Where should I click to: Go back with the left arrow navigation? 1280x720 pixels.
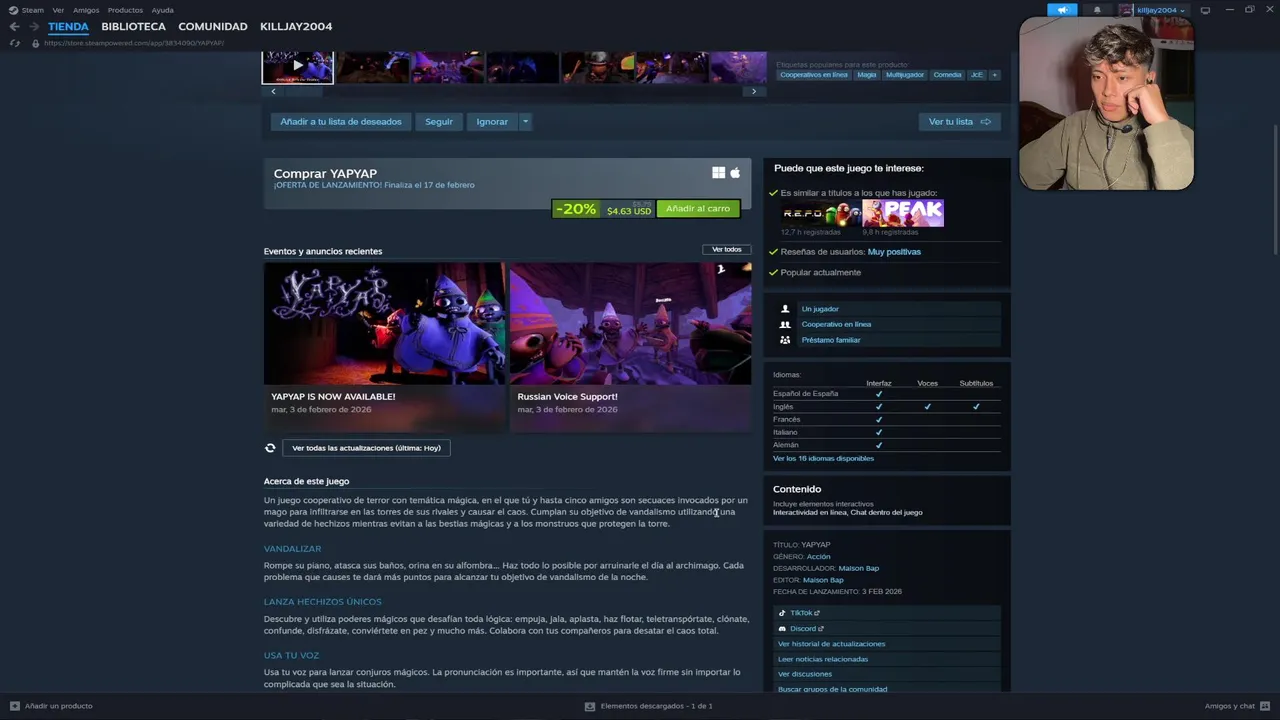coord(14,27)
